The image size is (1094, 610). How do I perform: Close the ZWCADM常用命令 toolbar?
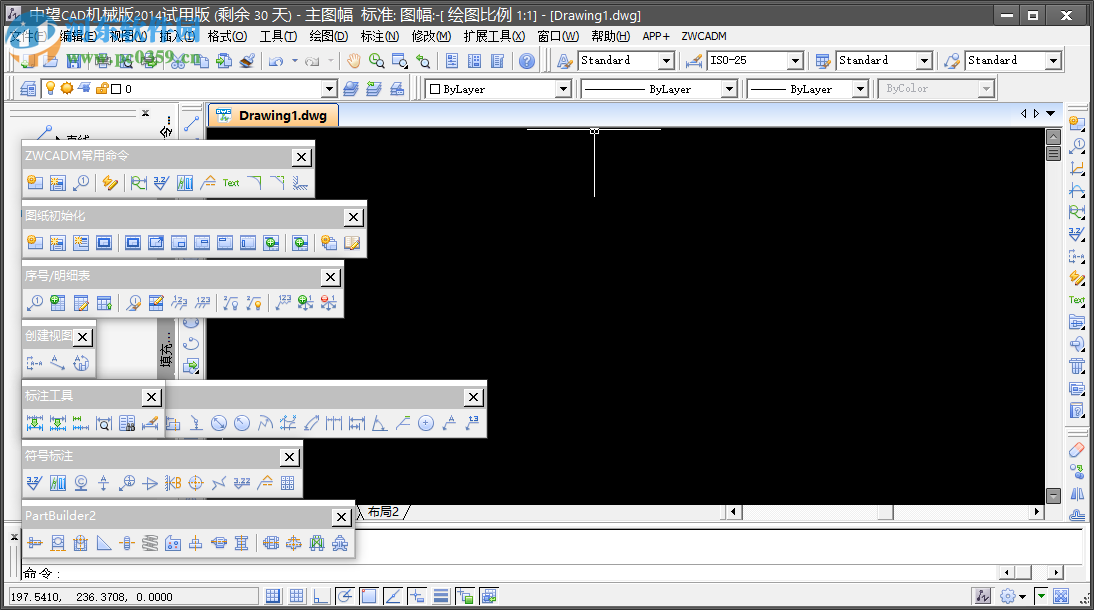pos(301,157)
